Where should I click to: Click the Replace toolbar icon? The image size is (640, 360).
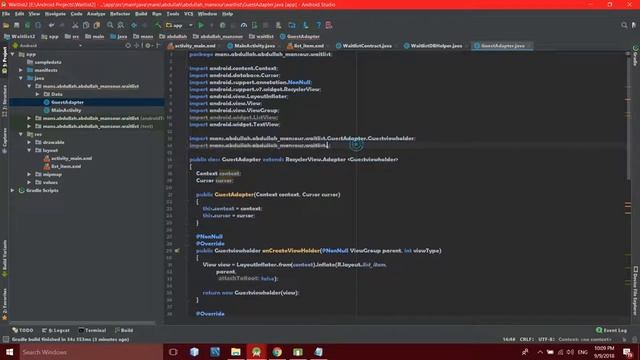[121, 25]
